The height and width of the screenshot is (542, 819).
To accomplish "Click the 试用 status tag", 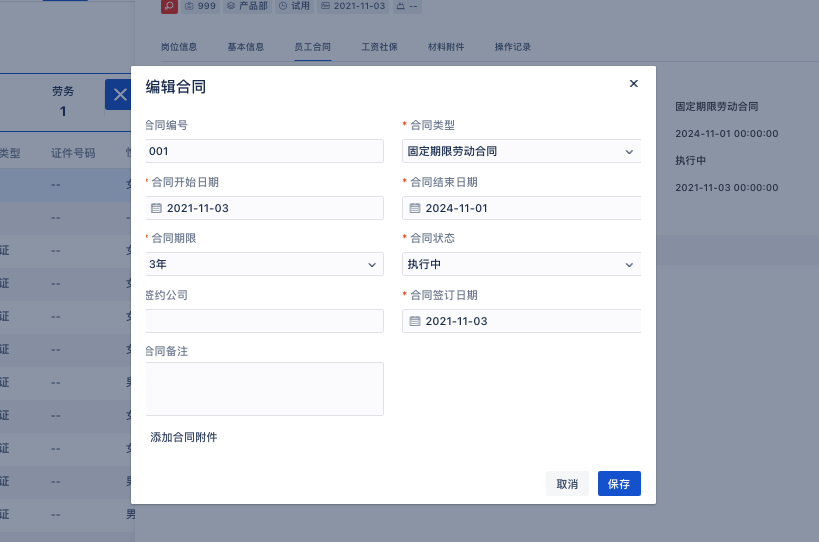I will tap(295, 6).
